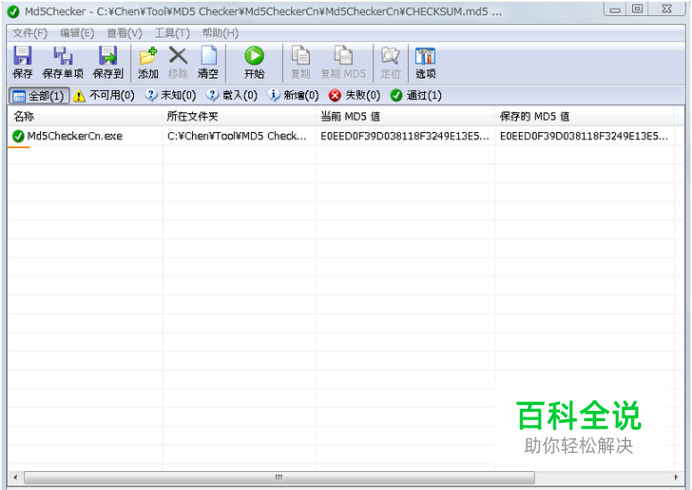The width and height of the screenshot is (692, 490).
Task: Click the horizontal scrollbar right arrow
Action: pyautogui.click(x=676, y=477)
